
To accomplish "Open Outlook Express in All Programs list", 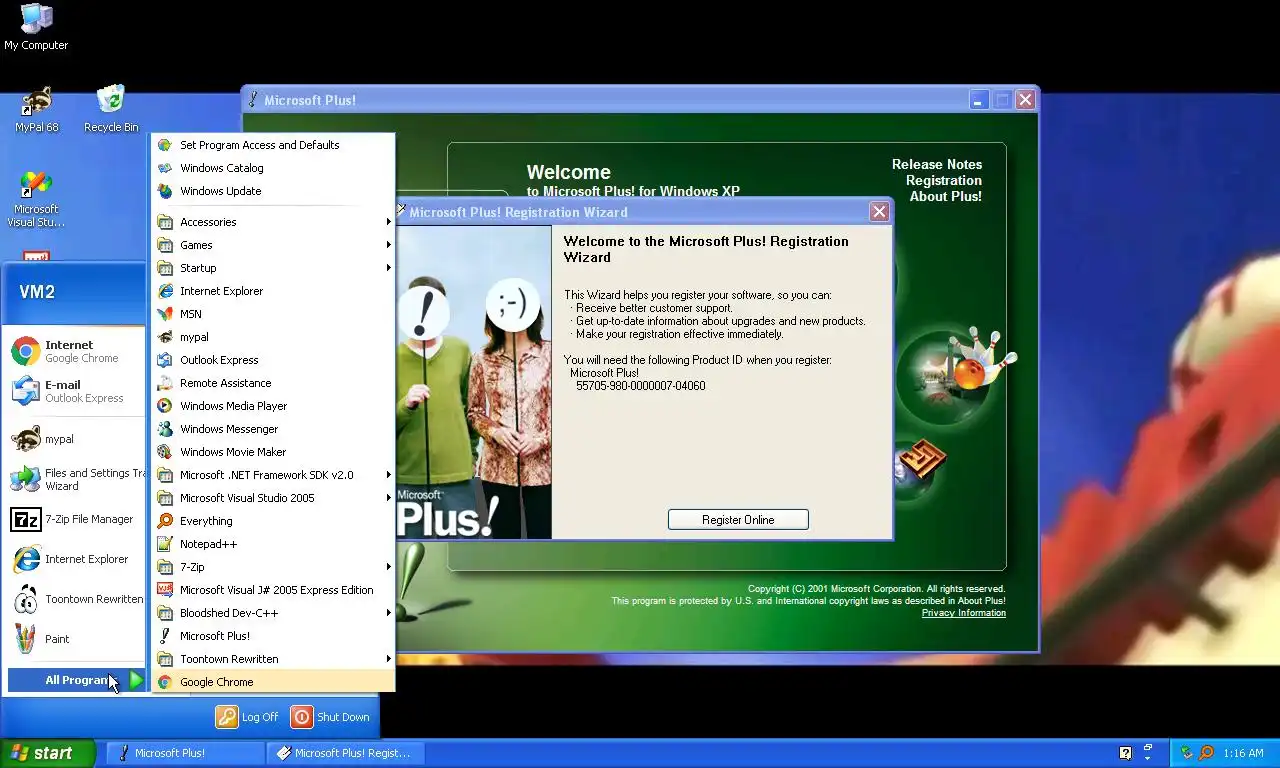I will (x=274, y=360).
